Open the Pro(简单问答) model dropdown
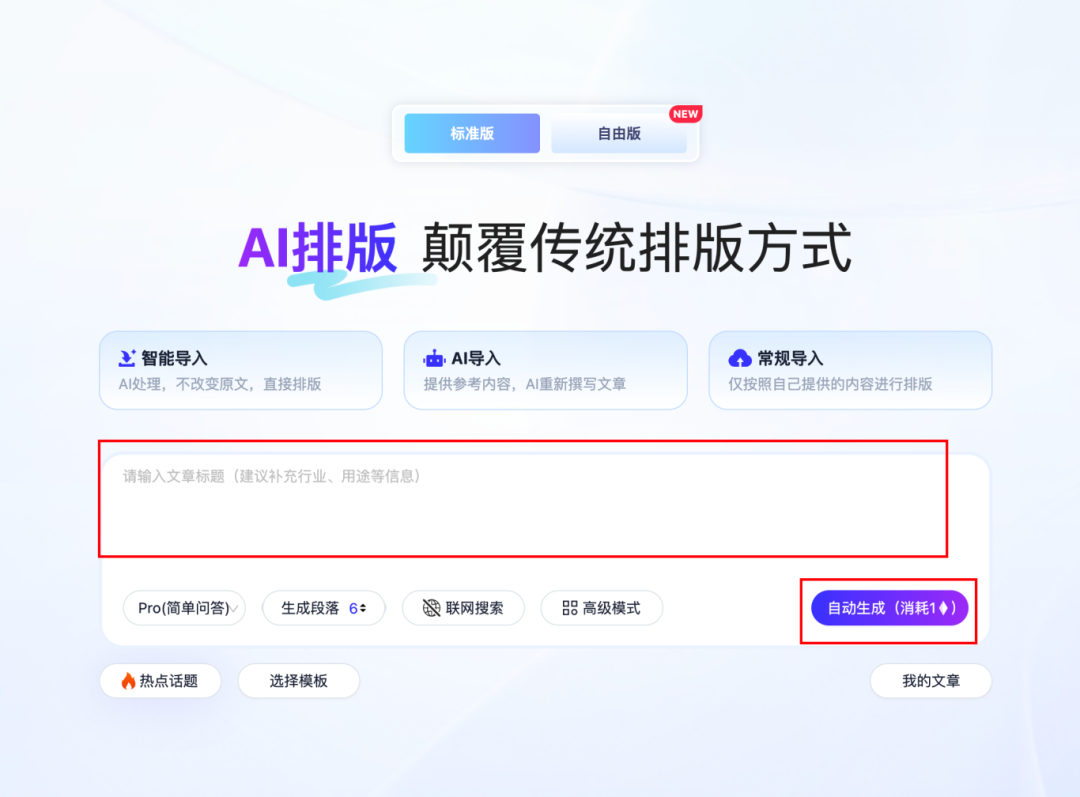 tap(184, 608)
